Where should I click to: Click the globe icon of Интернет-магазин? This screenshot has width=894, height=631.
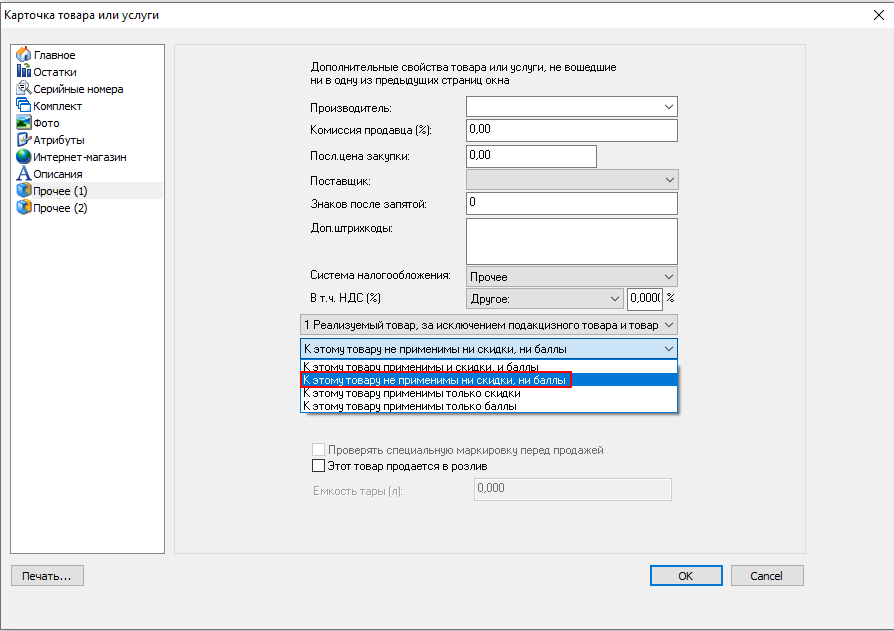click(x=23, y=156)
